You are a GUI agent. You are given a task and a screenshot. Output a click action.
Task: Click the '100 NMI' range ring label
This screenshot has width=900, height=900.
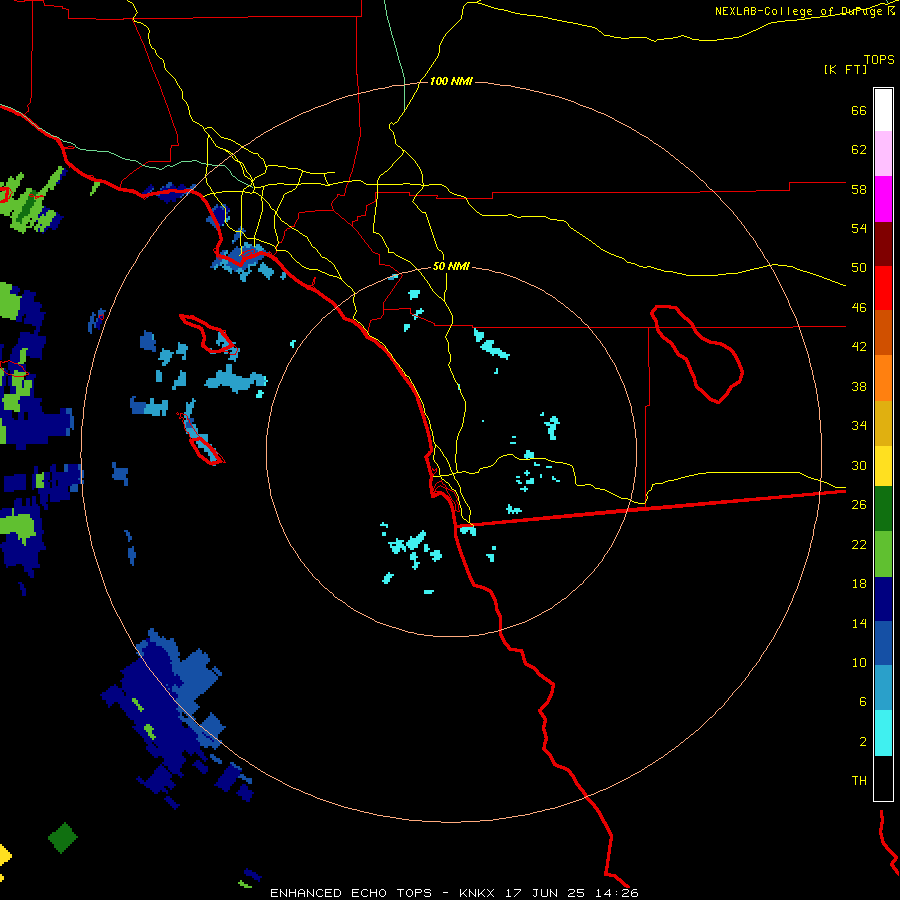(451, 82)
